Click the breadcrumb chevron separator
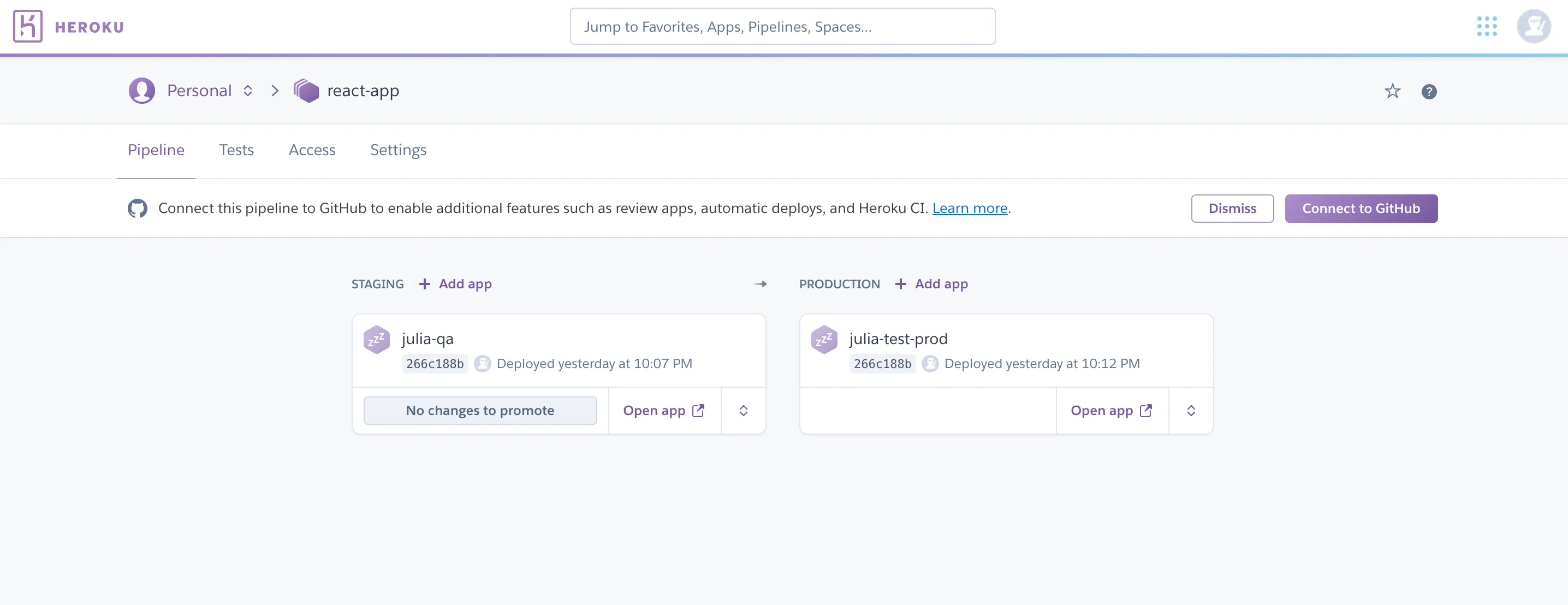The image size is (1568, 605). (x=275, y=91)
